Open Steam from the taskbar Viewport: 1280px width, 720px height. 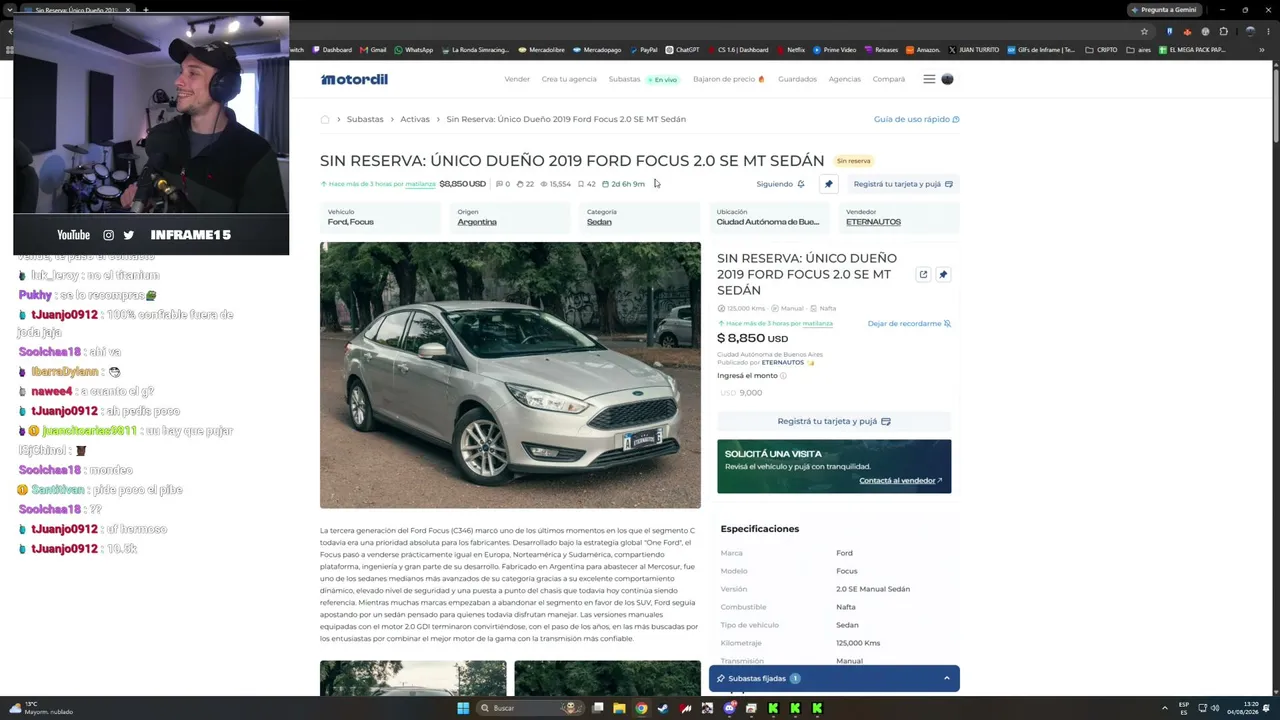pyautogui.click(x=663, y=708)
